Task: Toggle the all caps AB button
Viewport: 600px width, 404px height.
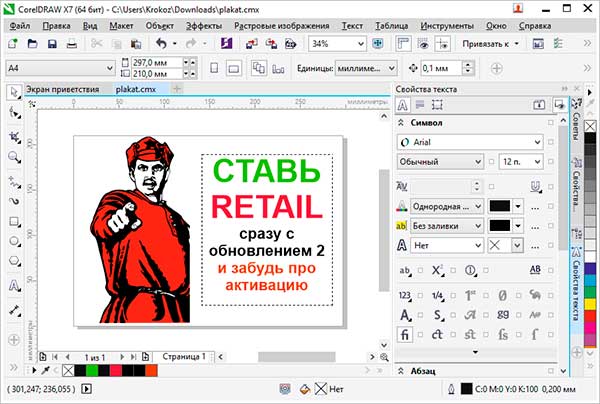Action: point(535,270)
